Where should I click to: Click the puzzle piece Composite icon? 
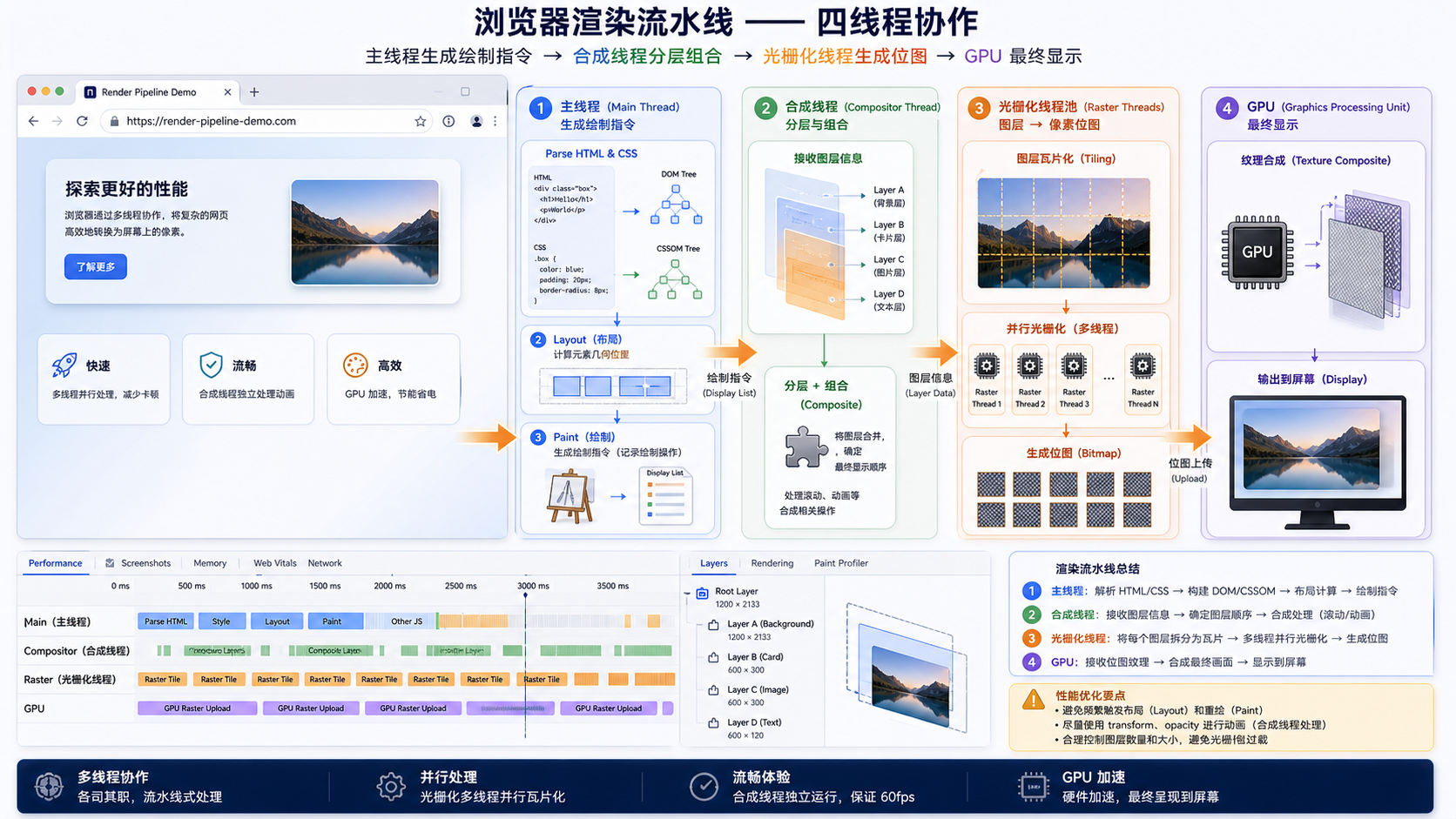pos(806,448)
